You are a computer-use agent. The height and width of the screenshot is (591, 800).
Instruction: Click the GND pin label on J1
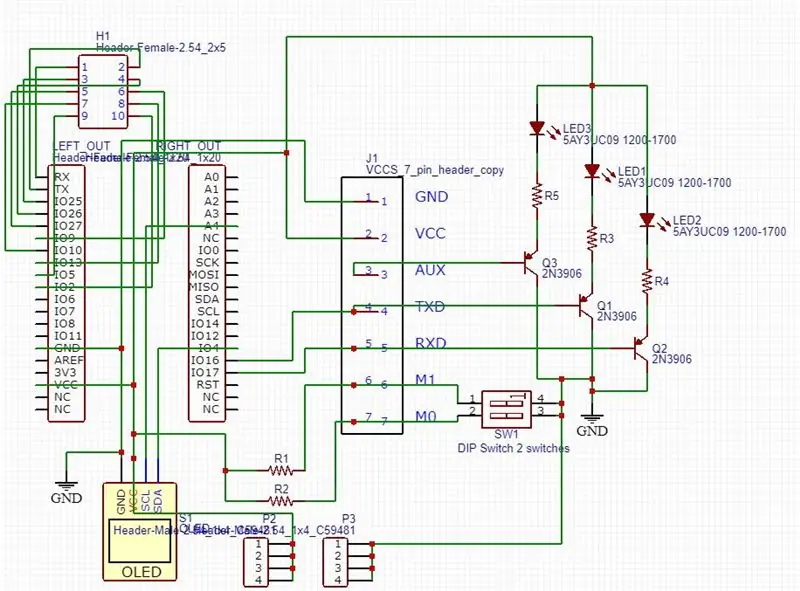coord(432,197)
